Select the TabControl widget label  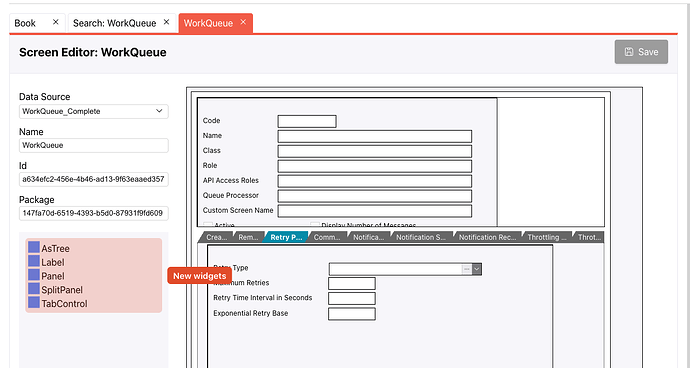click(64, 304)
